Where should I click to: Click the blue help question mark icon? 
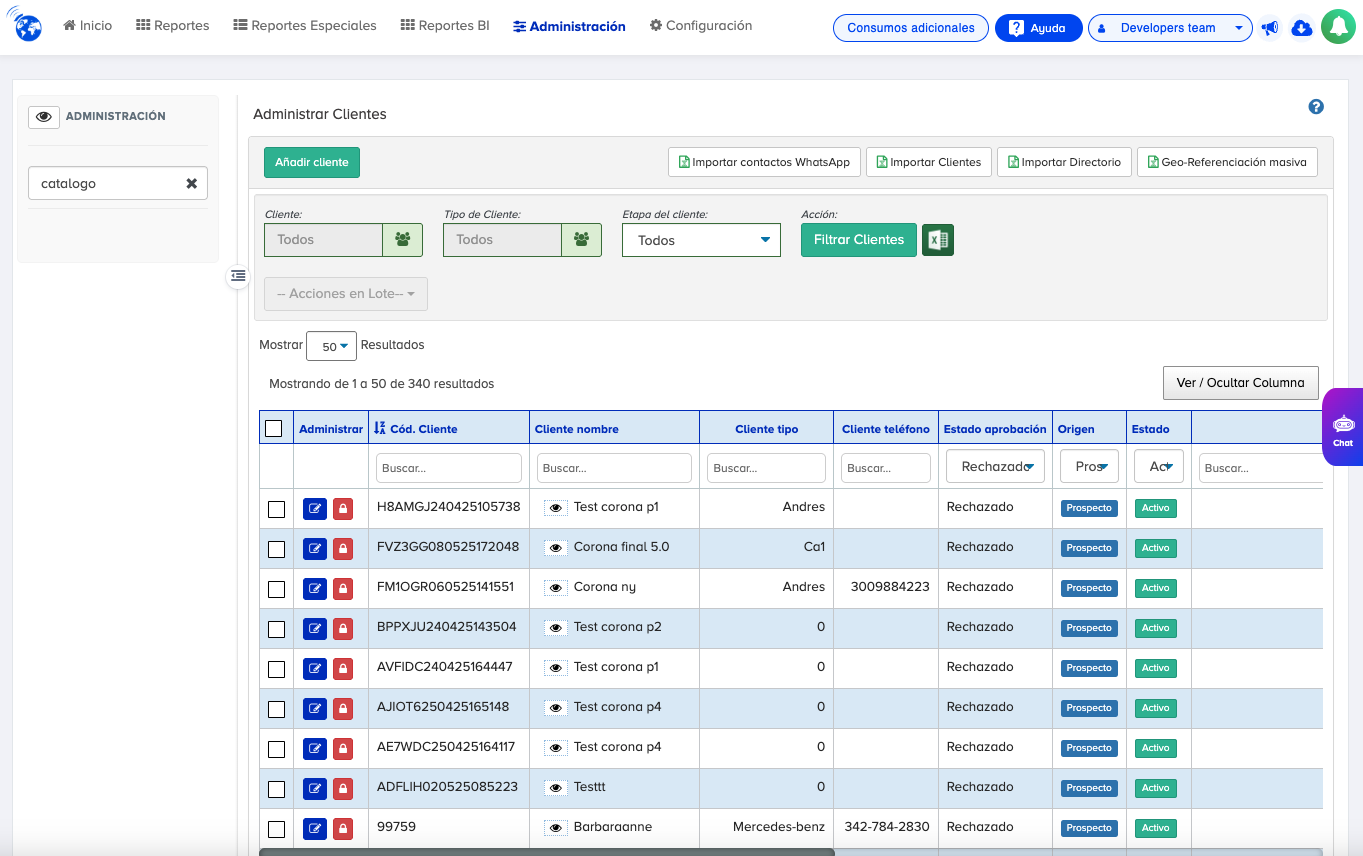point(1316,108)
